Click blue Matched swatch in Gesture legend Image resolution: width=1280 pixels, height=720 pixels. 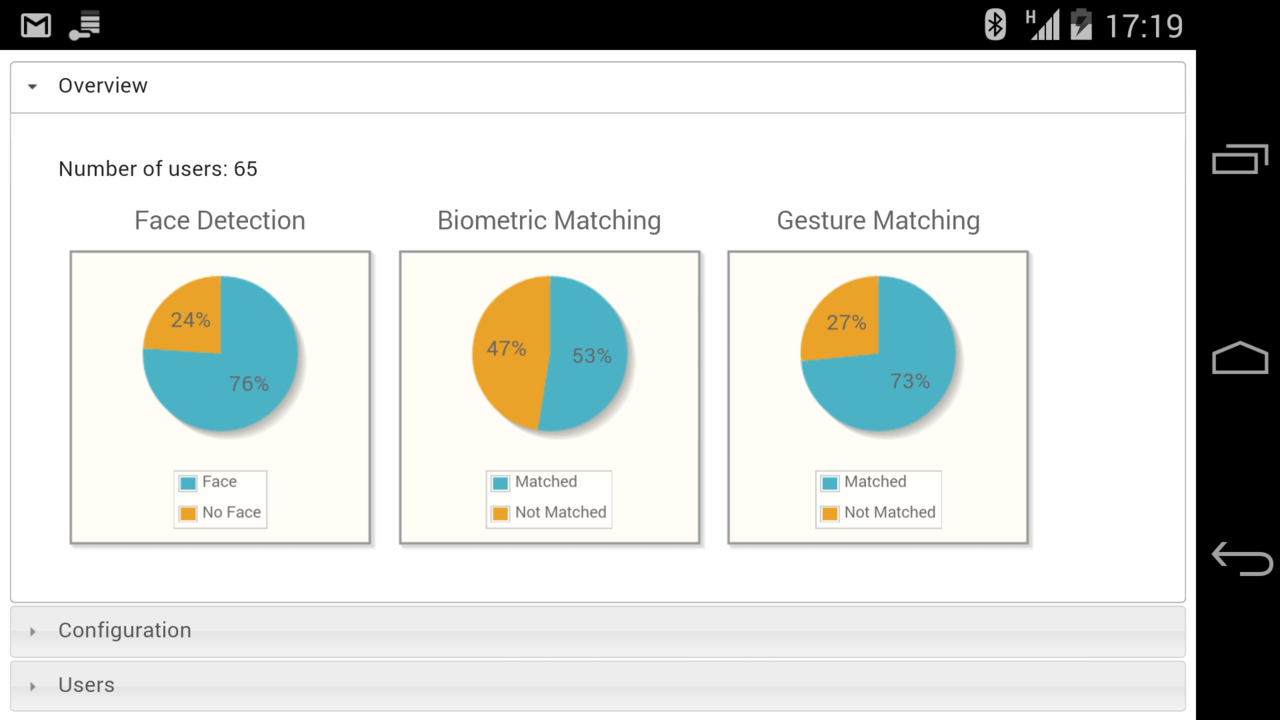coord(830,483)
